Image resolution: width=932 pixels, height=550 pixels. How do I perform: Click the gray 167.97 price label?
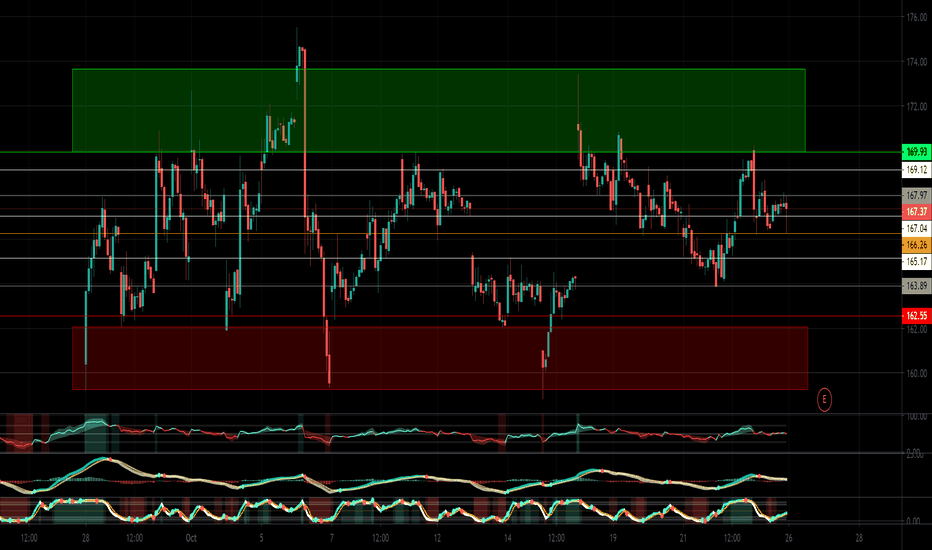click(x=917, y=195)
